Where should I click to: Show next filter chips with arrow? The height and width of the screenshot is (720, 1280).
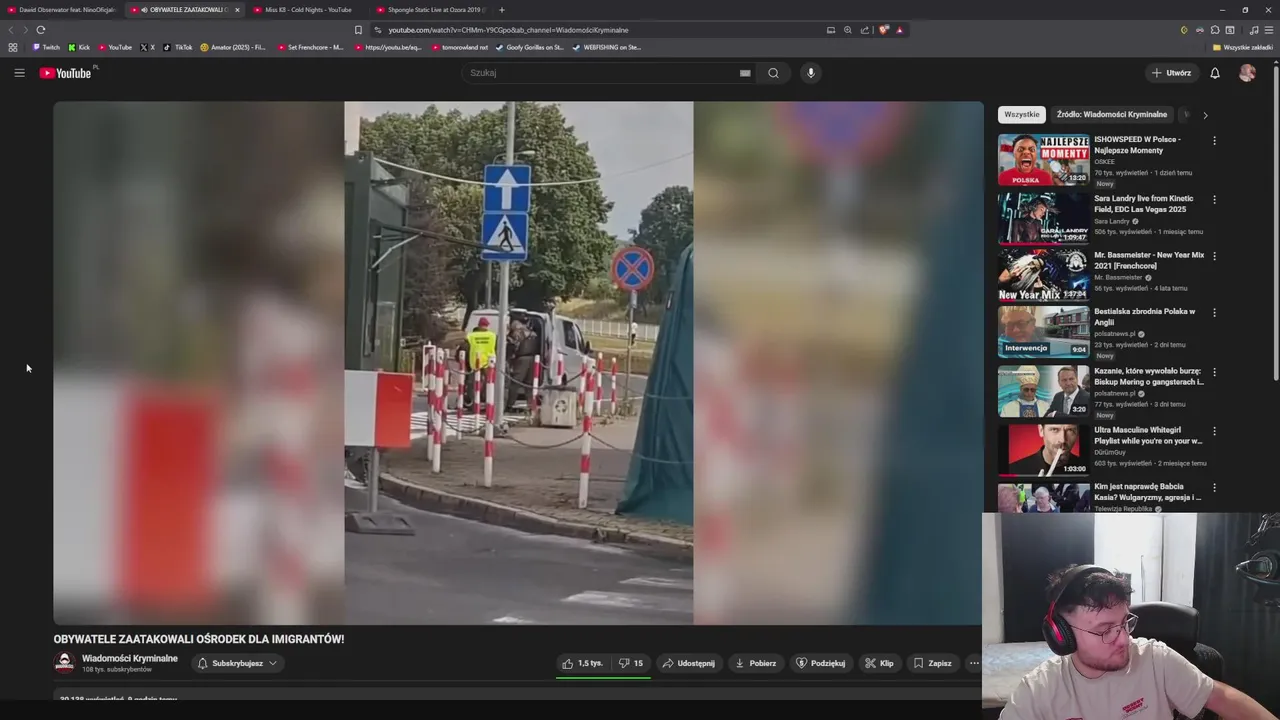(x=1205, y=115)
